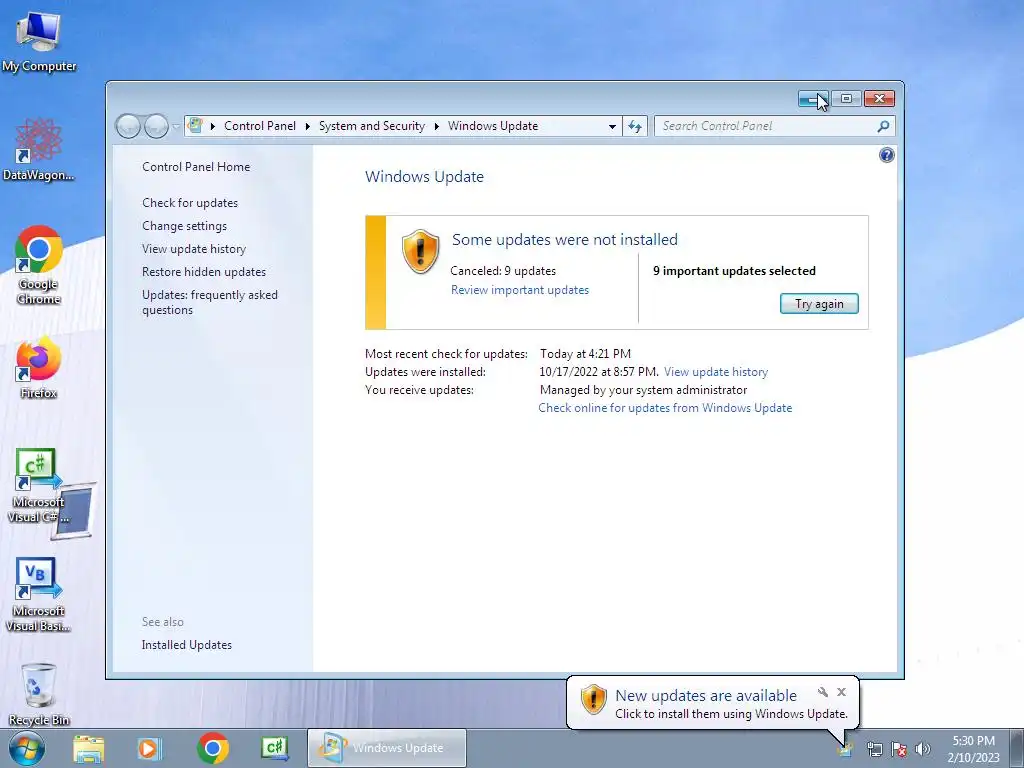Click the warning shield icon in update panel
The width and height of the screenshot is (1024, 768).
point(420,251)
